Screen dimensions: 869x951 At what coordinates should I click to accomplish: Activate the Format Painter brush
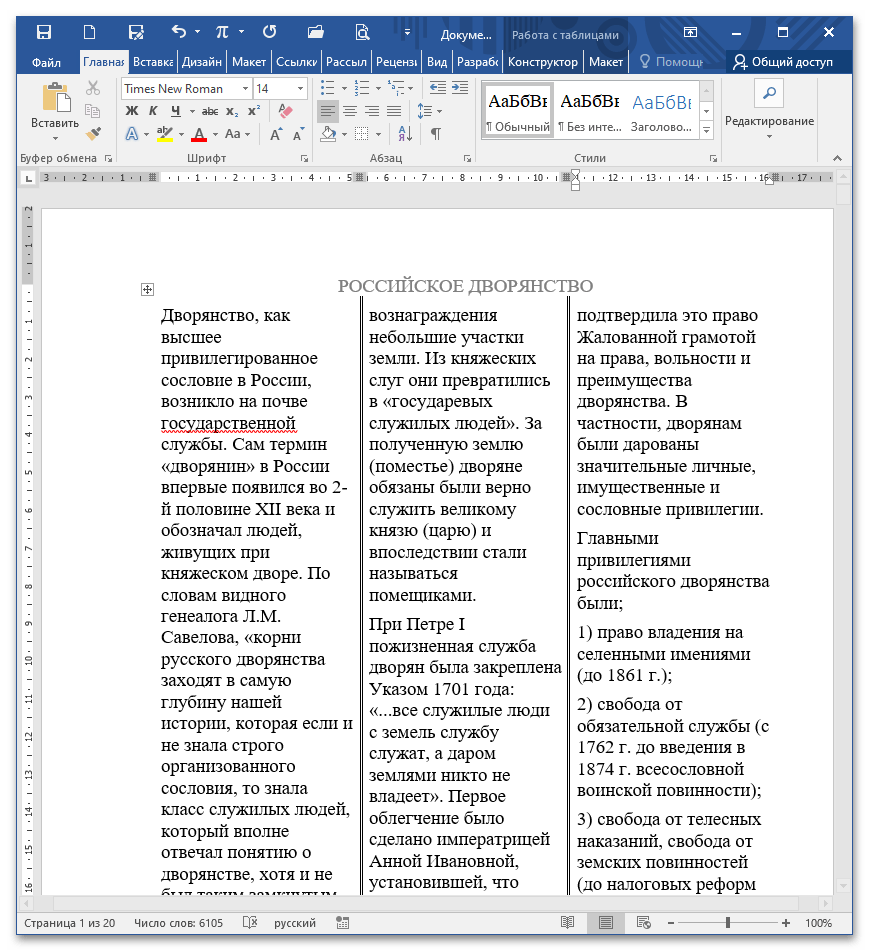click(93, 133)
